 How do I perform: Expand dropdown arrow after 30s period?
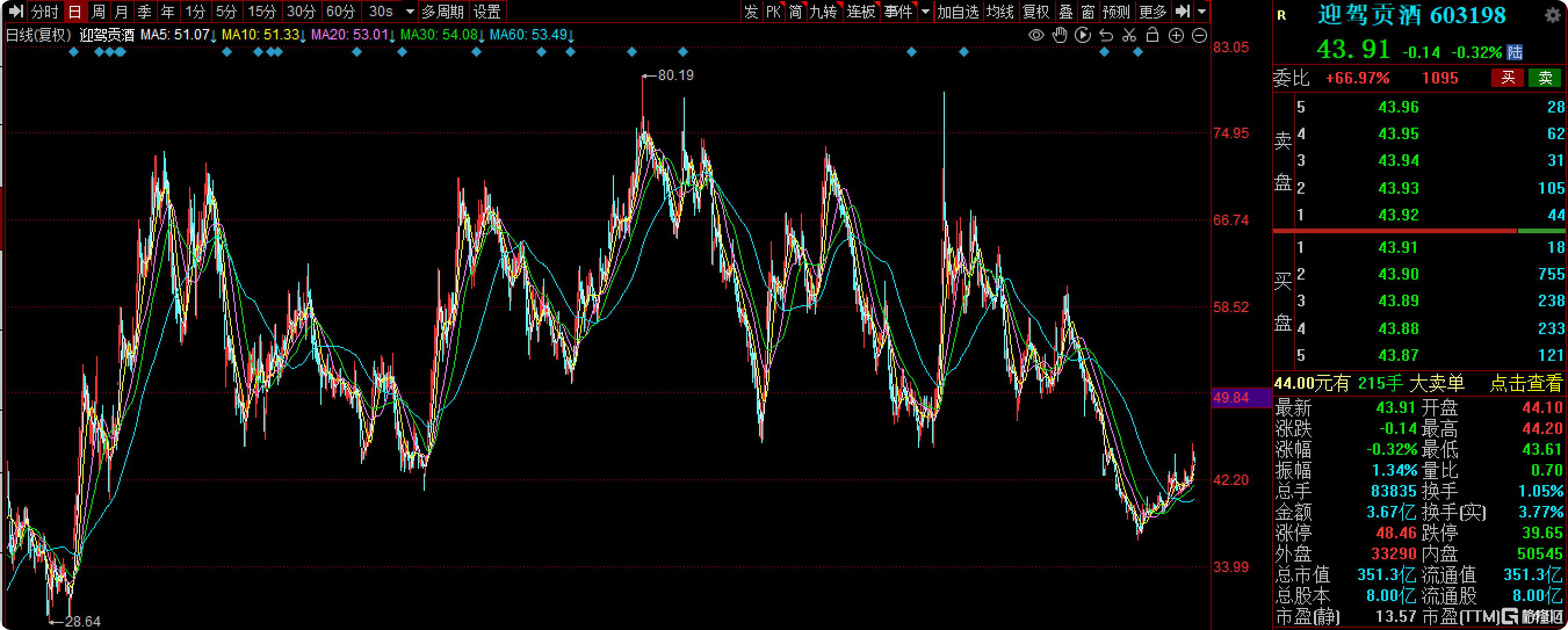coord(410,12)
